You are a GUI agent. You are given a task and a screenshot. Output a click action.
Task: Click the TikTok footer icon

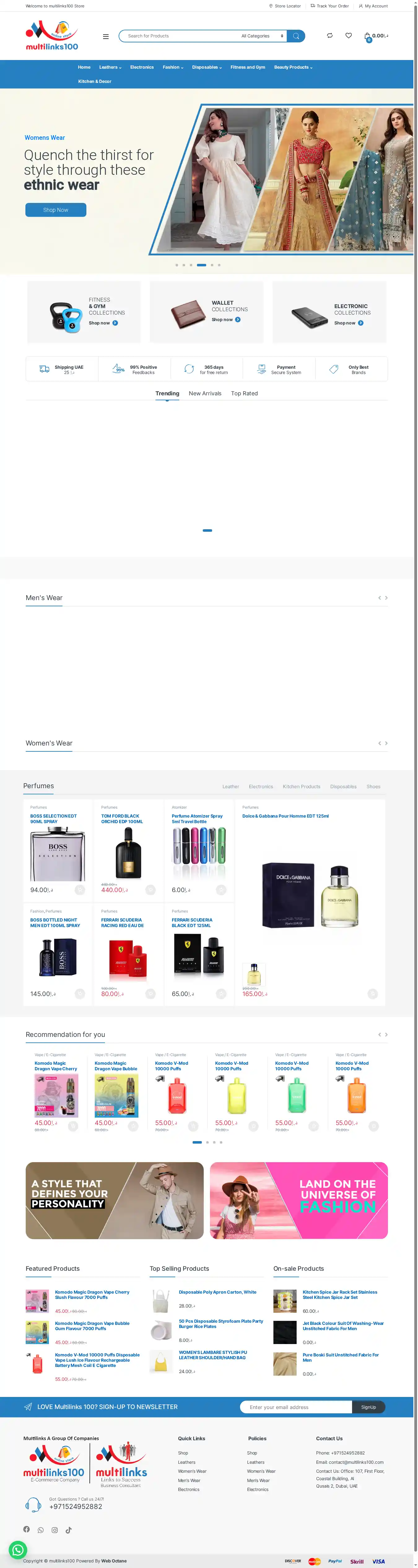[69, 1530]
